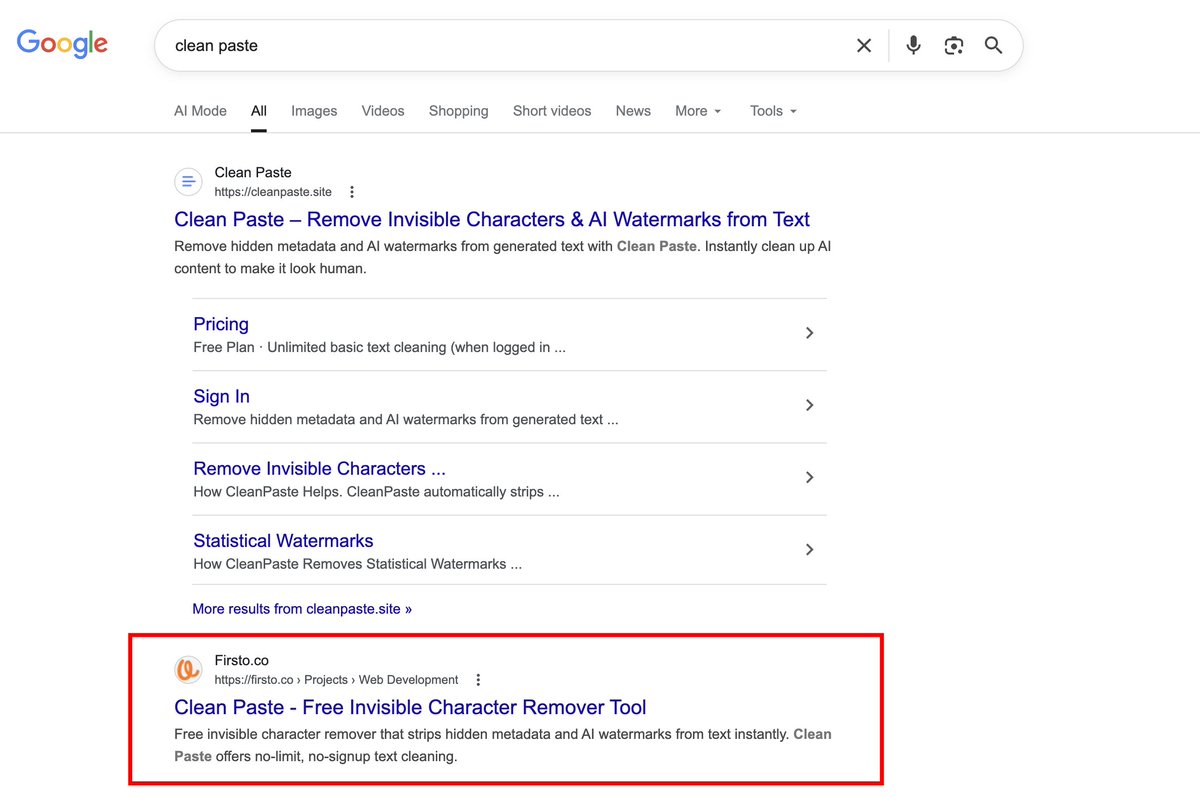1200x797 pixels.
Task: Click the 'Free invisible character remover' description
Action: [503, 745]
